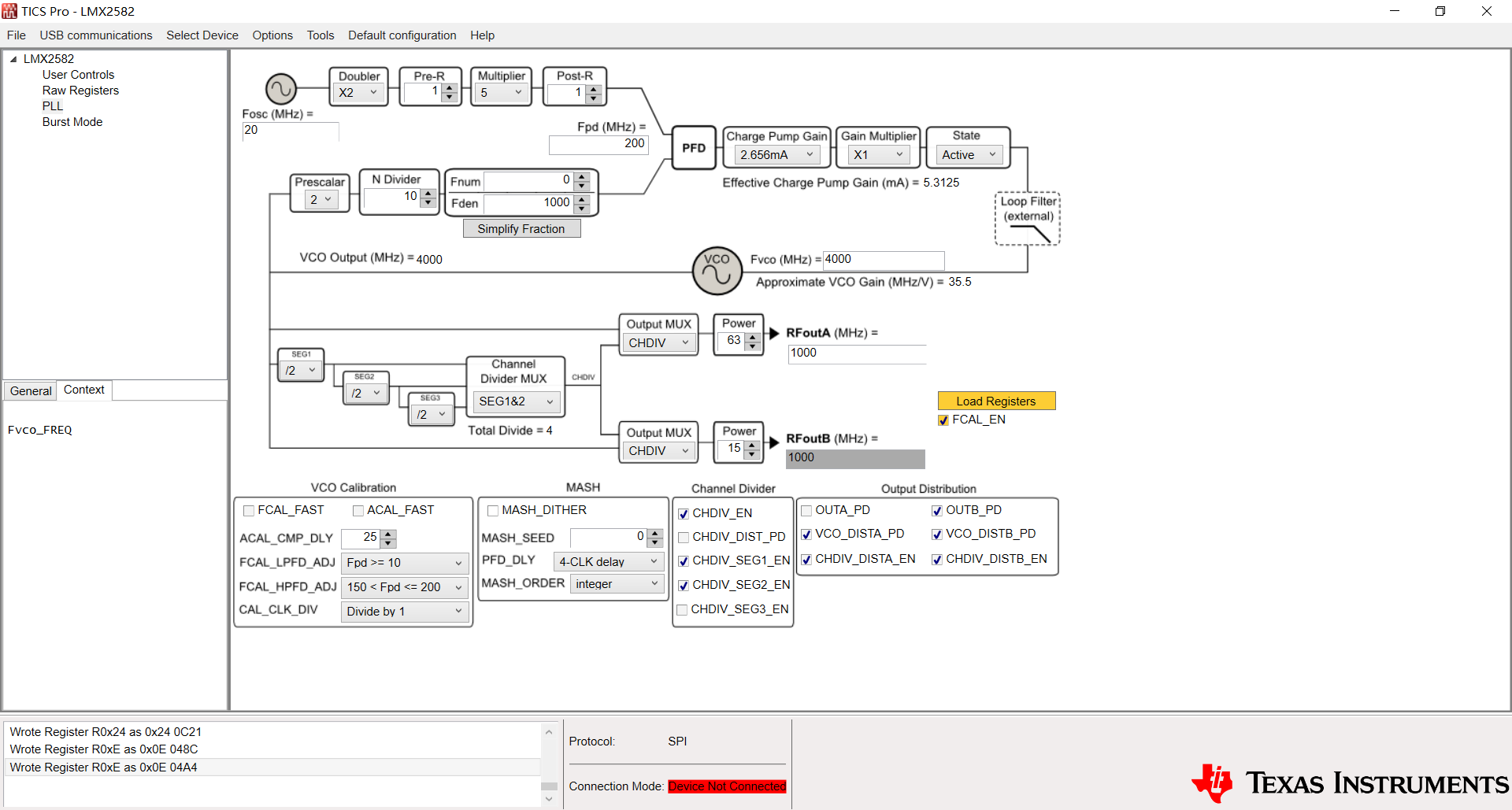Click the Fnum value field
This screenshot has height=810, width=1512.
(529, 181)
